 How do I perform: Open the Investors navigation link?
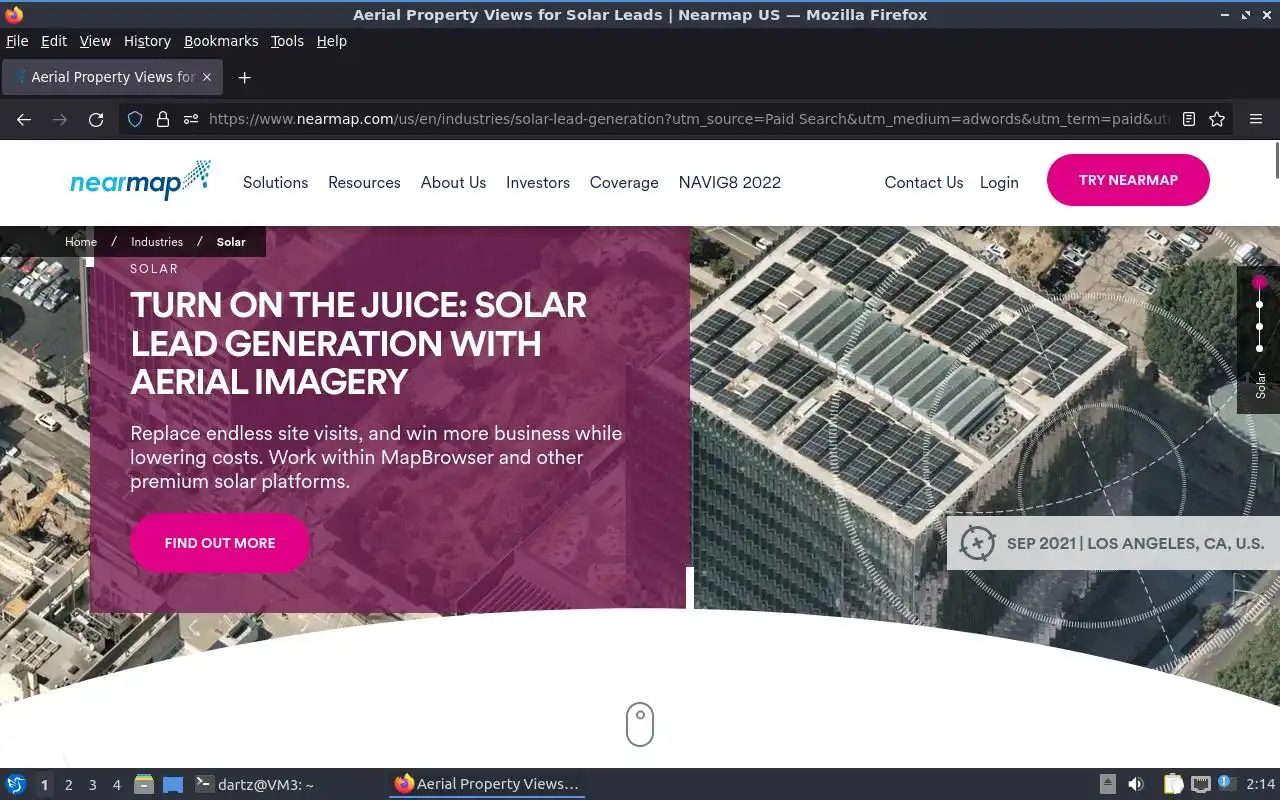point(538,182)
